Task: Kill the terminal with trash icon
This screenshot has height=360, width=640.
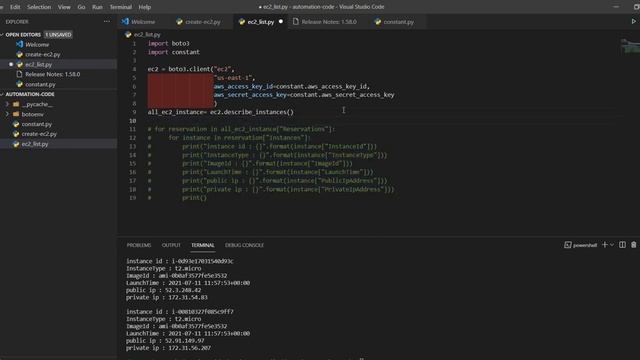Action: click(633, 245)
